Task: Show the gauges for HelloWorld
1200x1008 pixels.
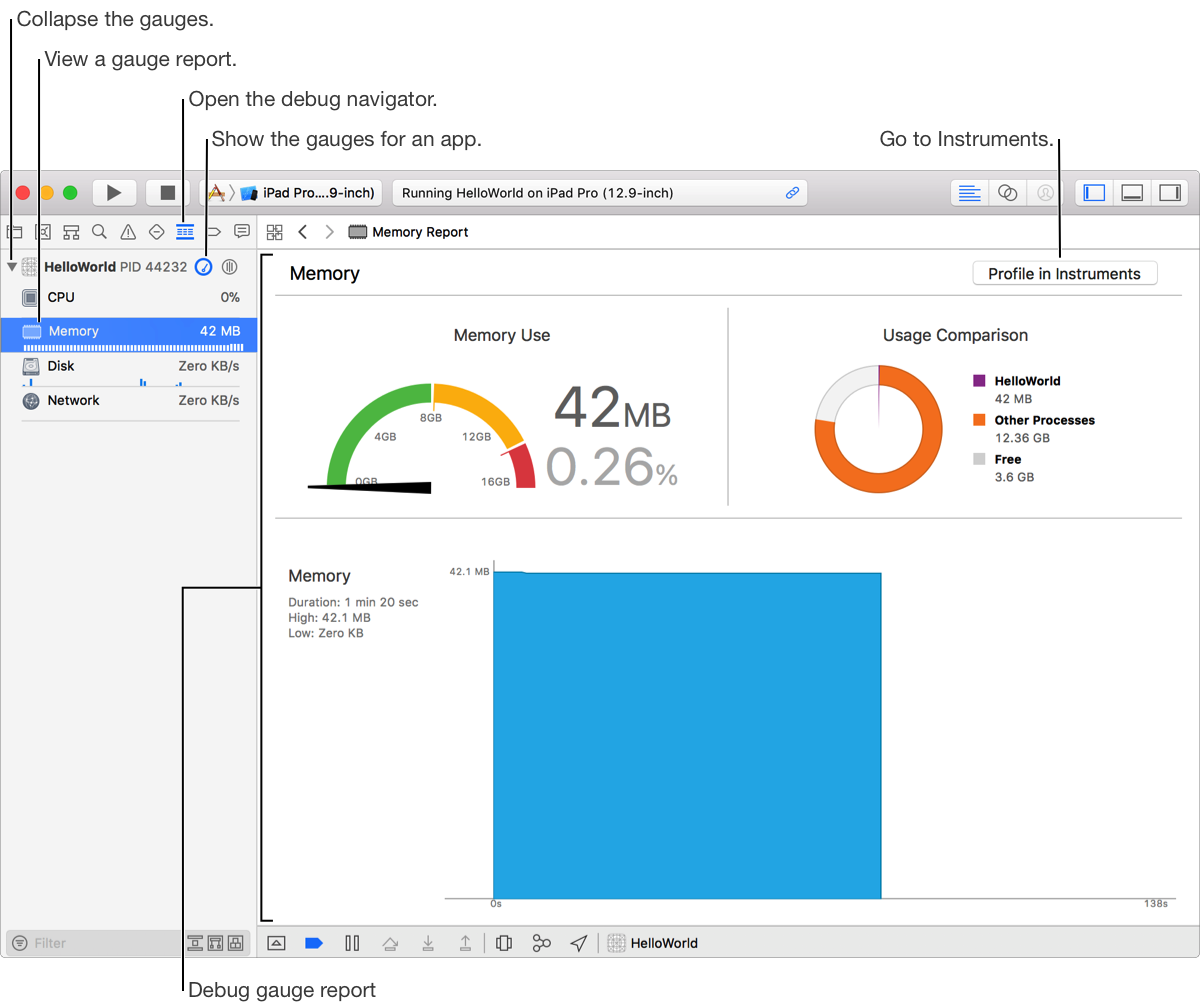Action: tap(204, 267)
